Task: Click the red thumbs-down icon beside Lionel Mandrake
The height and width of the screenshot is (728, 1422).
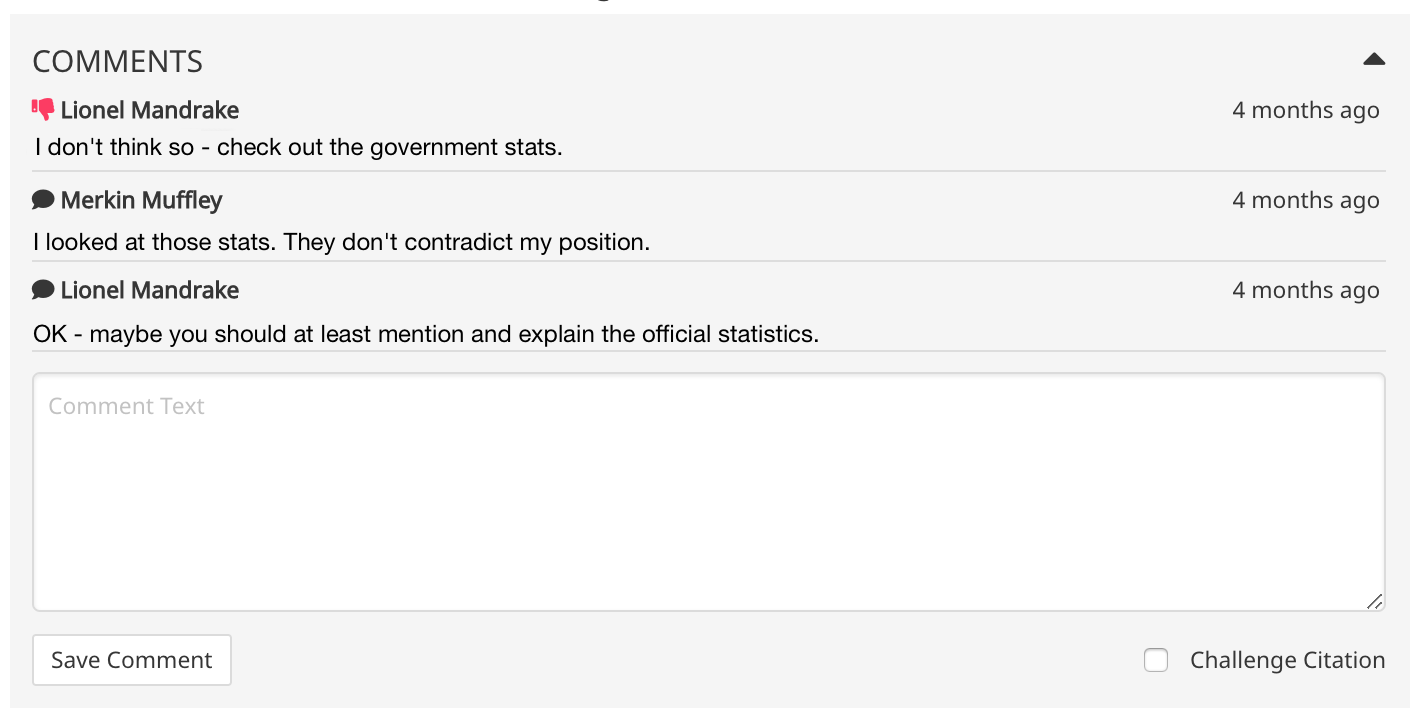Action: click(43, 110)
